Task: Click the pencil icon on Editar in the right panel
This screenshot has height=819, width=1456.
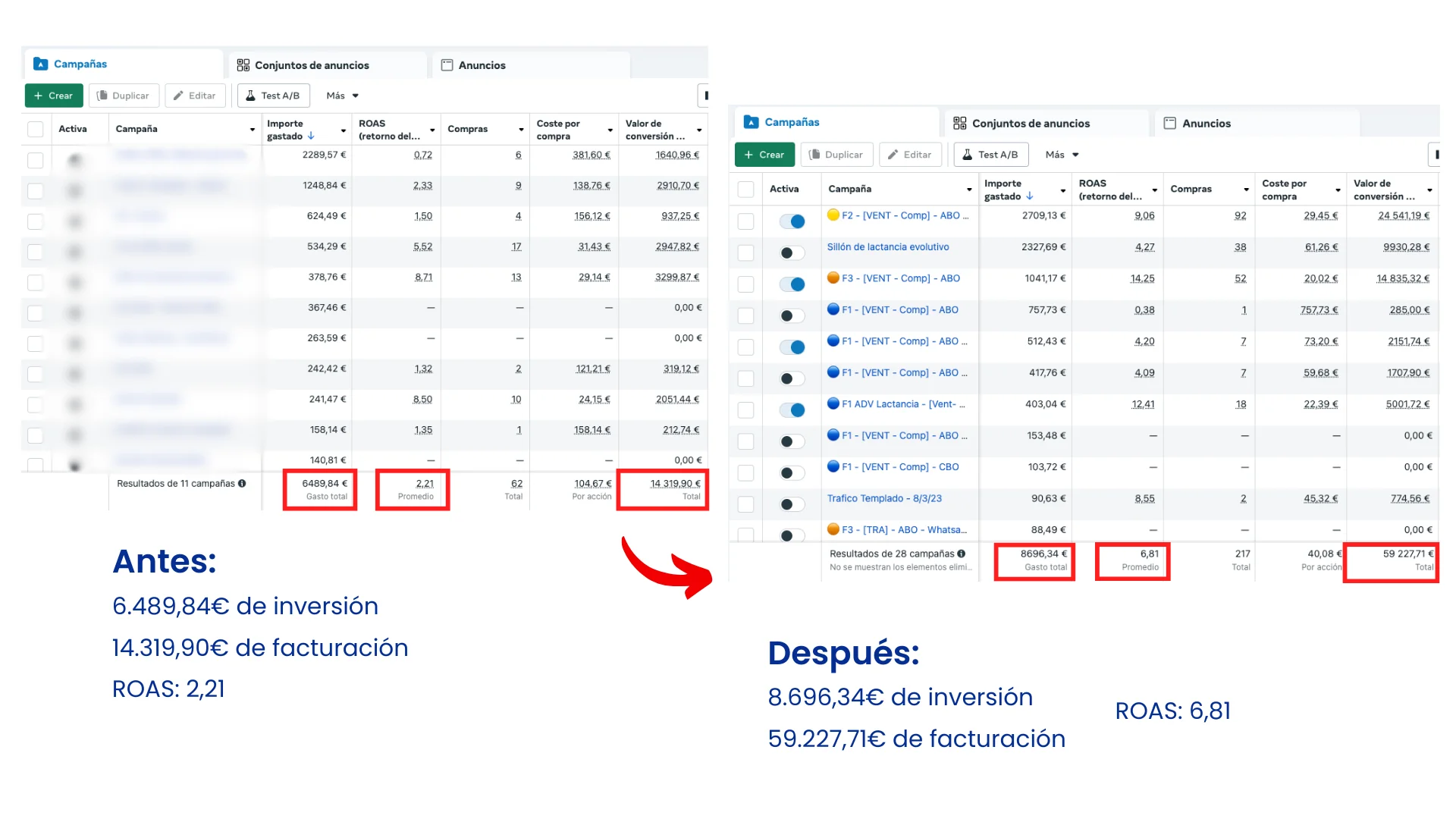Action: [893, 155]
